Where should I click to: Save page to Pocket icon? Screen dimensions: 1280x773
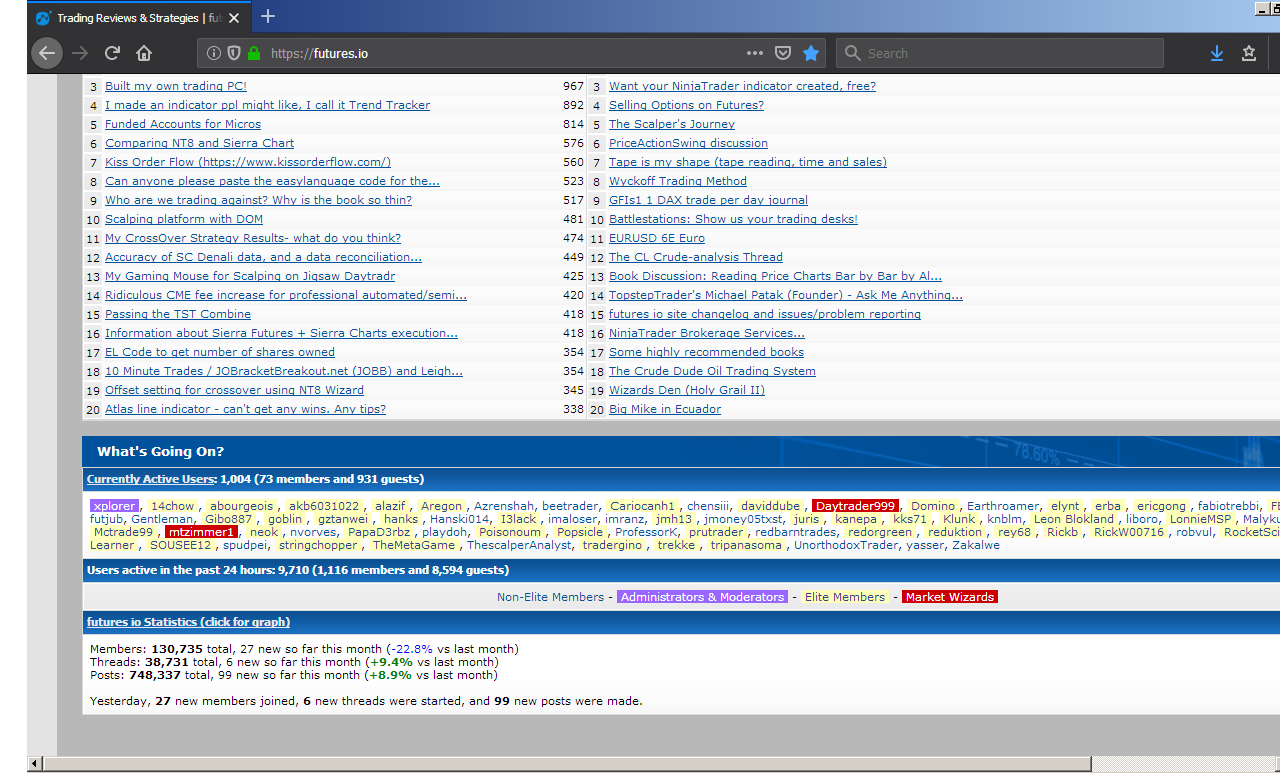(784, 53)
